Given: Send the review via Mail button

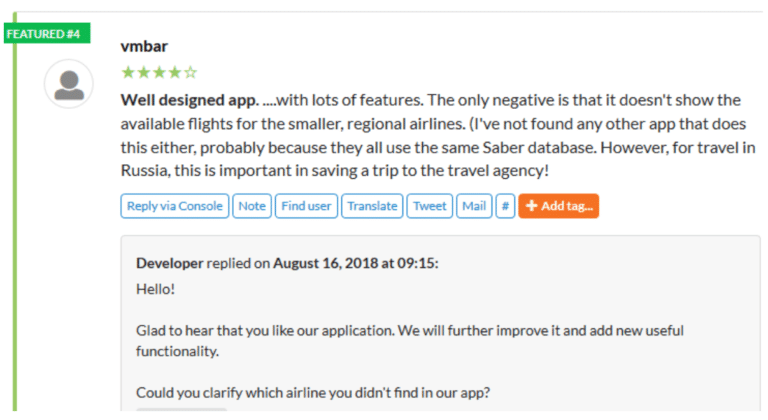Looking at the screenshot, I should pyautogui.click(x=474, y=206).
